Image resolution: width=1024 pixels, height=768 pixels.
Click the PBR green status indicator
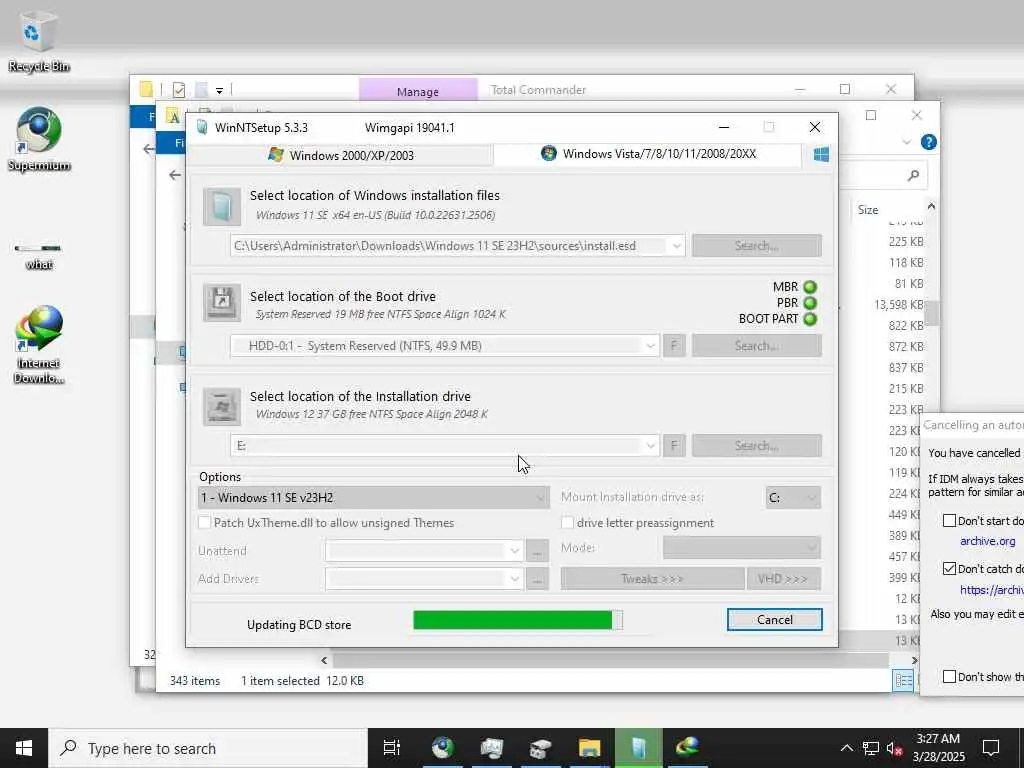click(x=810, y=303)
